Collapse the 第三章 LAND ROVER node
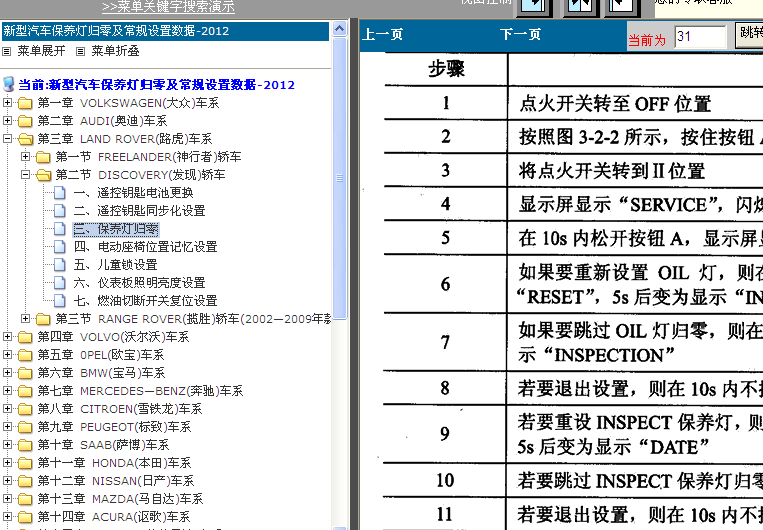Image resolution: width=763 pixels, height=530 pixels. click(x=7, y=139)
